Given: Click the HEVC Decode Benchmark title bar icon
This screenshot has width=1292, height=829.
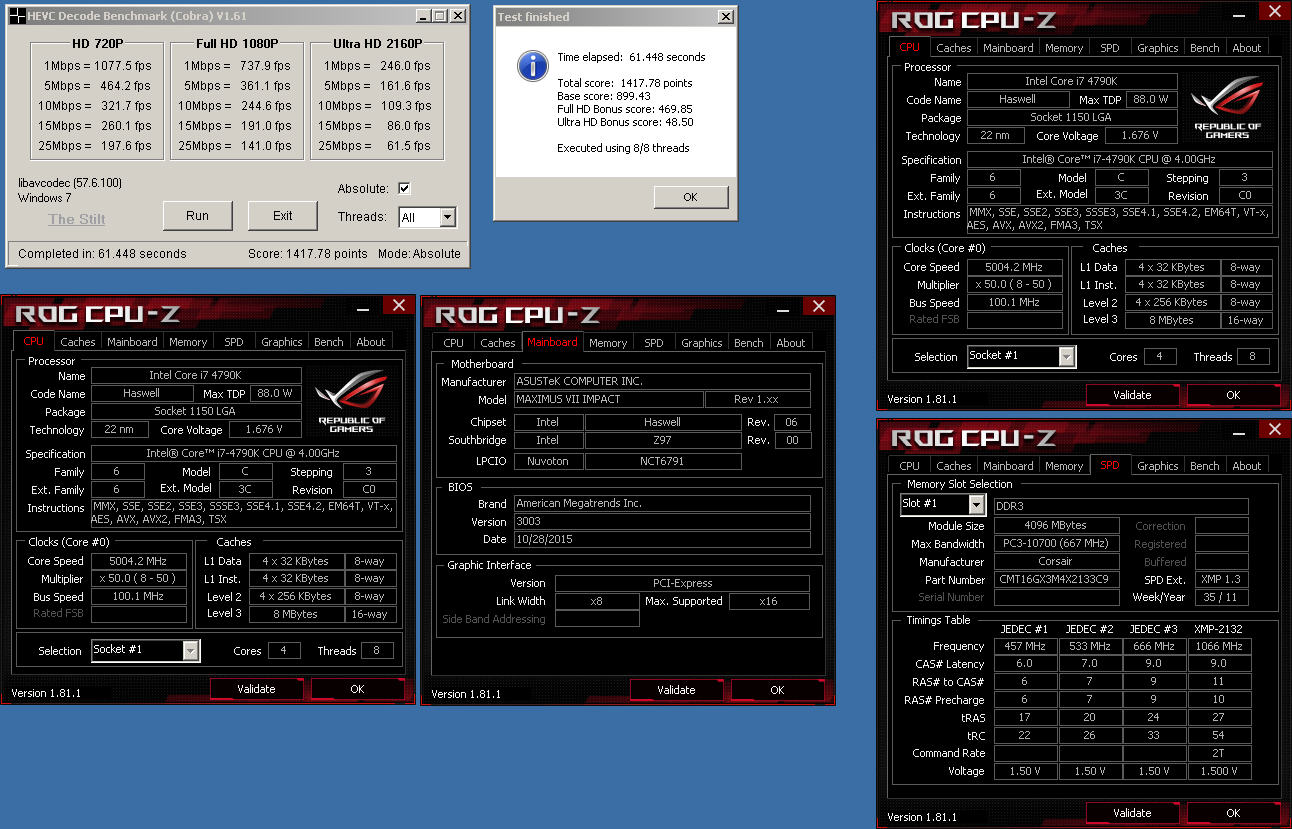Looking at the screenshot, I should (17, 16).
